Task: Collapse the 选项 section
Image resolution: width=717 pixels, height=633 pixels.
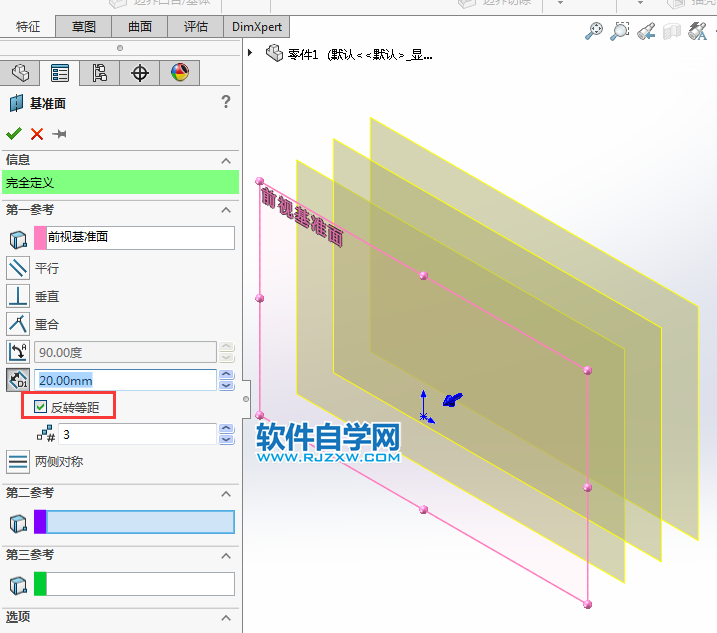Action: 226,618
